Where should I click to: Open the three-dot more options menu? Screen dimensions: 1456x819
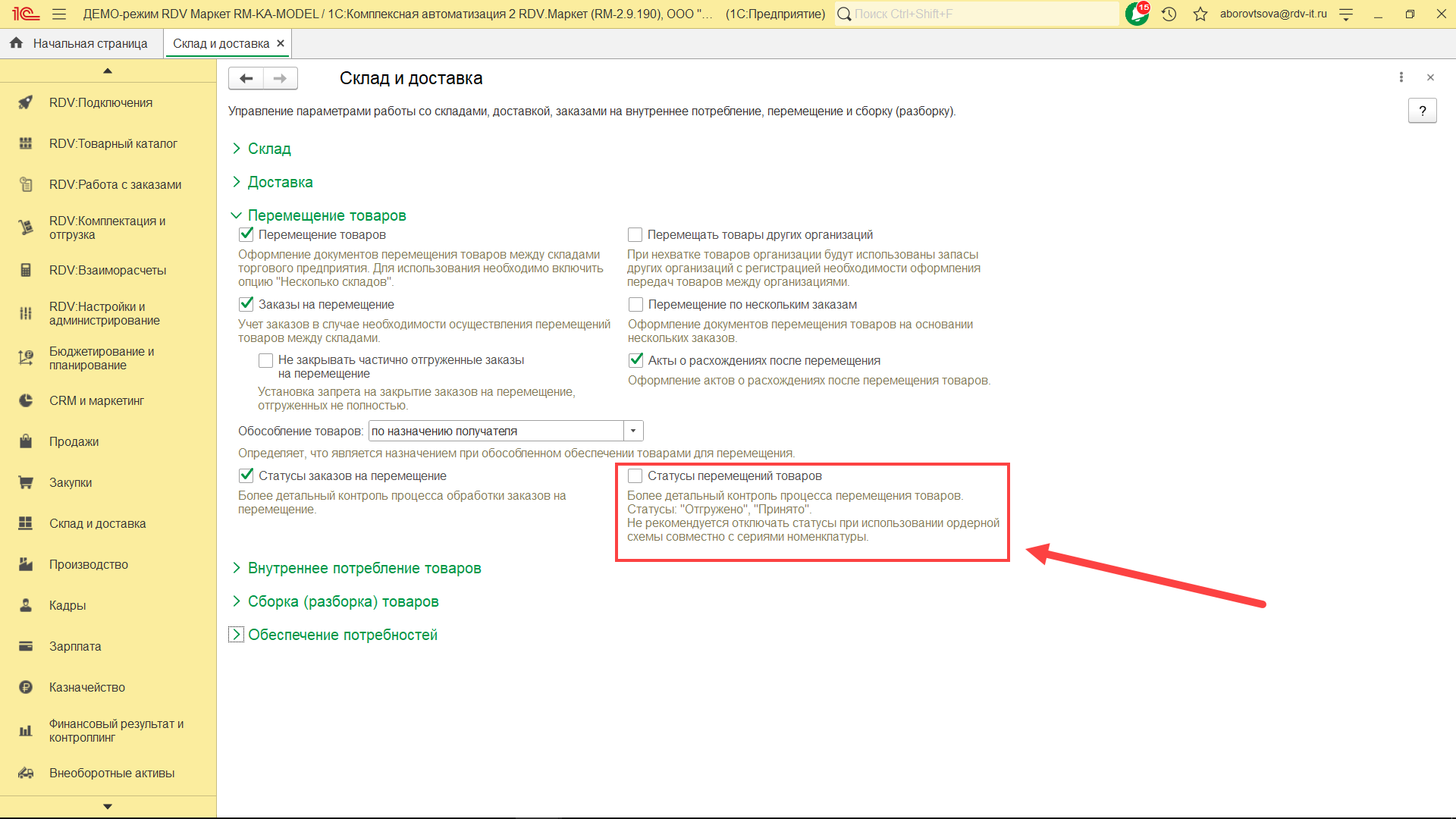click(x=1401, y=77)
